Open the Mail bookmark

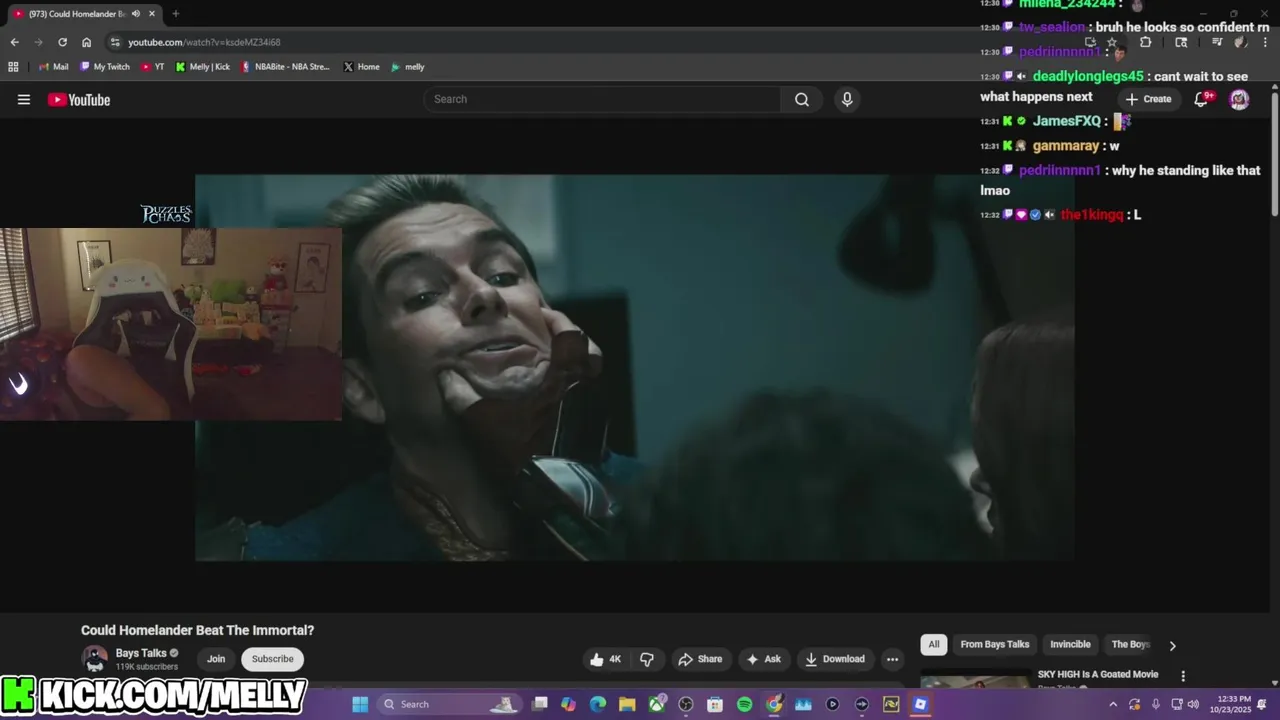pos(54,67)
